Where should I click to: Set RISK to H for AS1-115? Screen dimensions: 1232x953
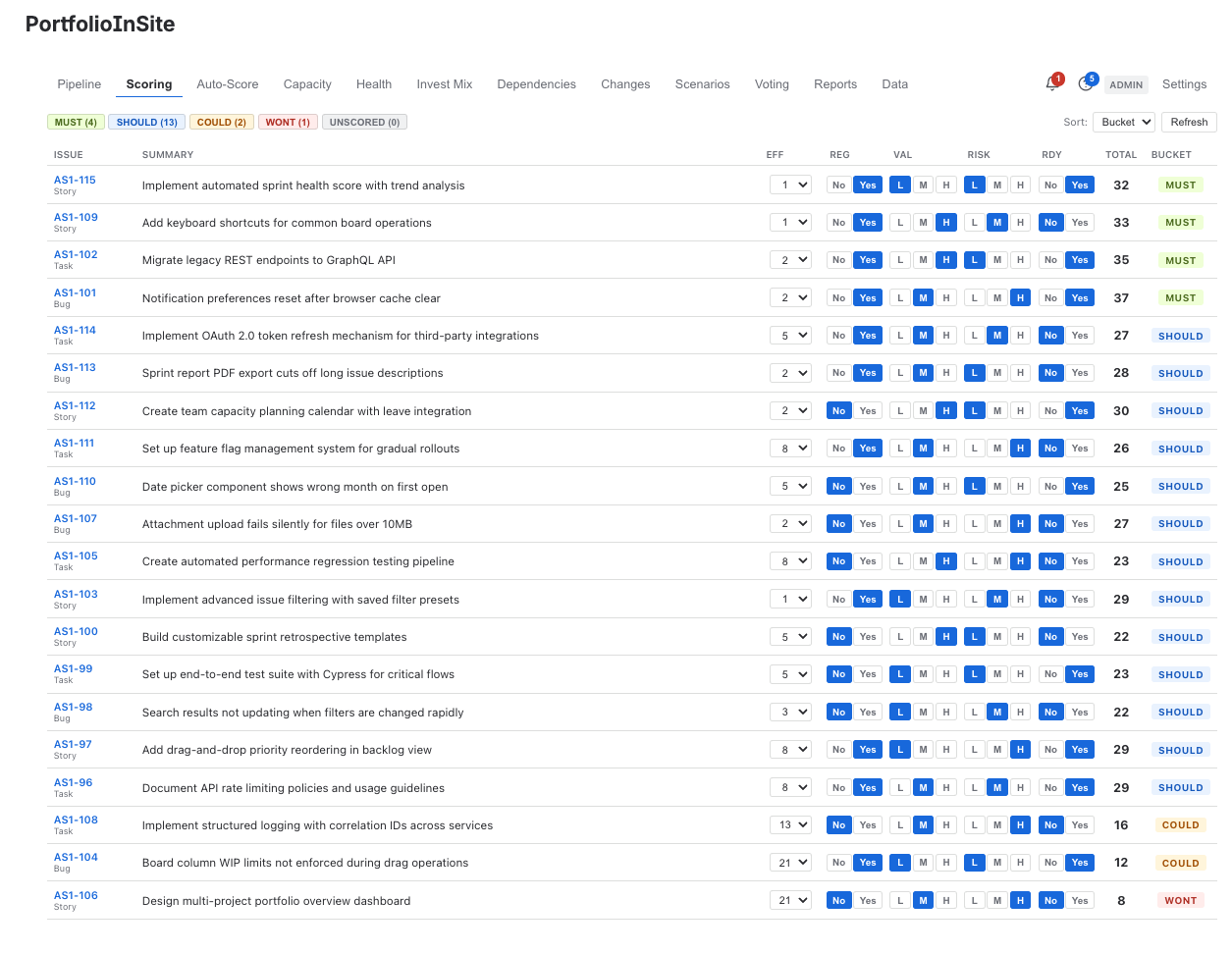1020,185
